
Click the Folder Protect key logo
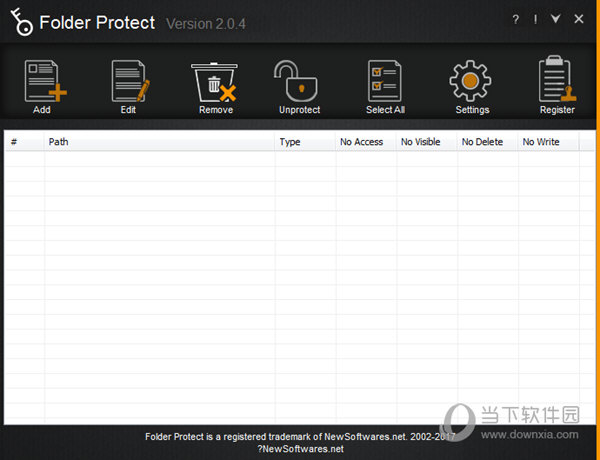(21, 22)
